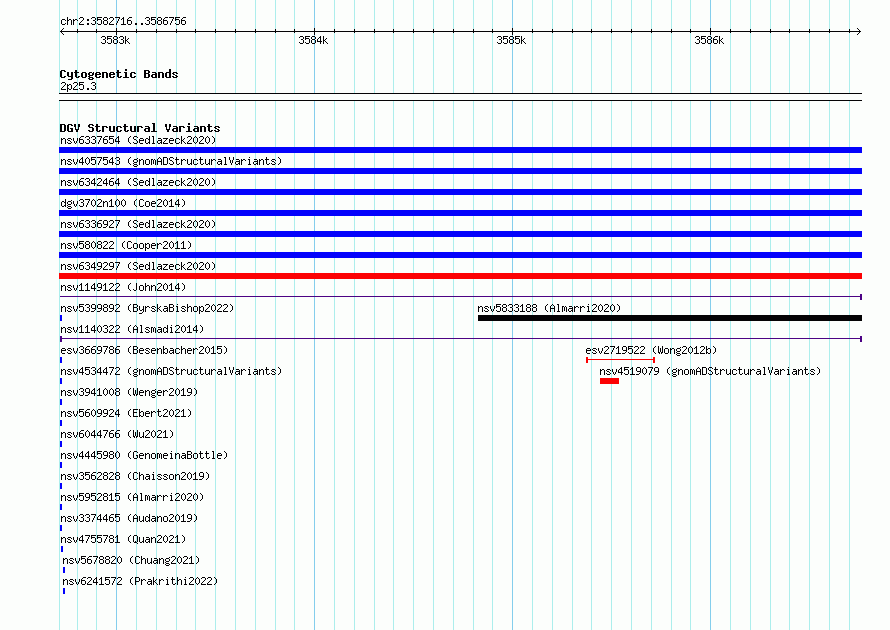Click variant label nsv4445980 (GenomeinaBottle)

coord(144,455)
